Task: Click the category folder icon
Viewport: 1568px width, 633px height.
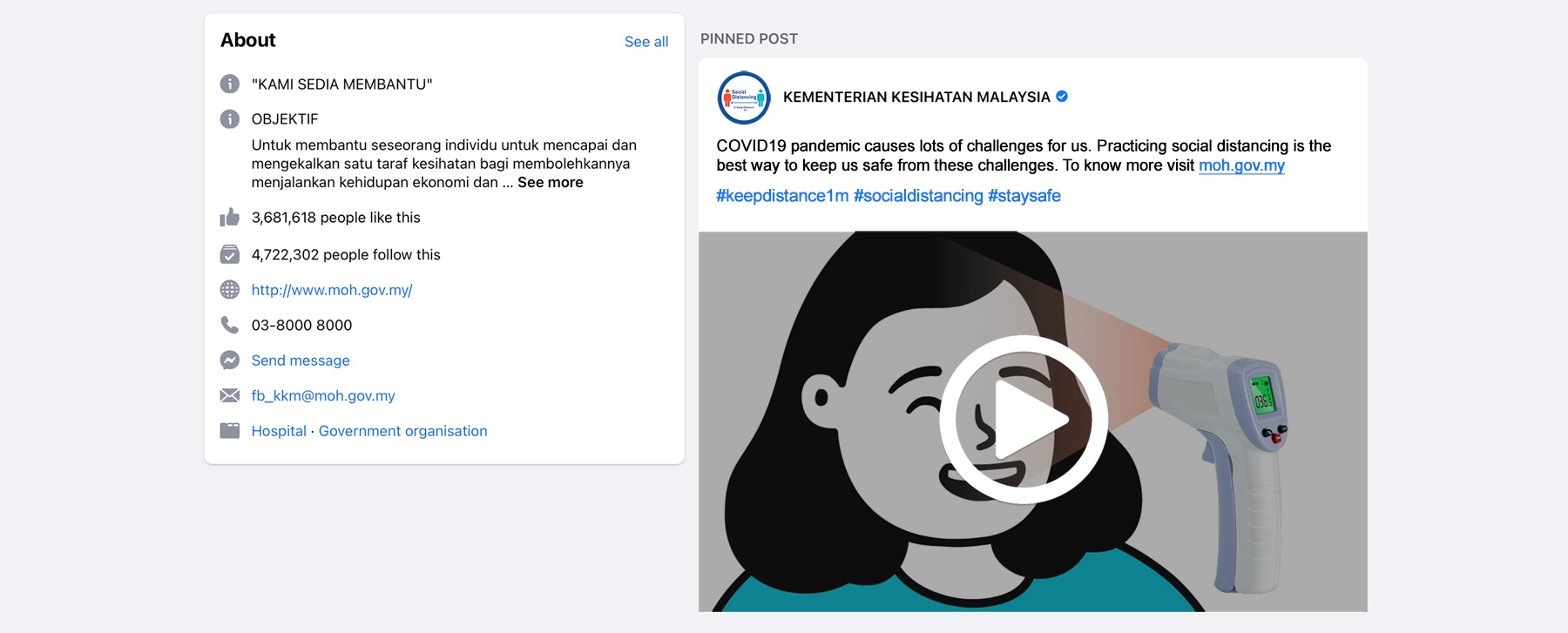Action: pos(230,431)
